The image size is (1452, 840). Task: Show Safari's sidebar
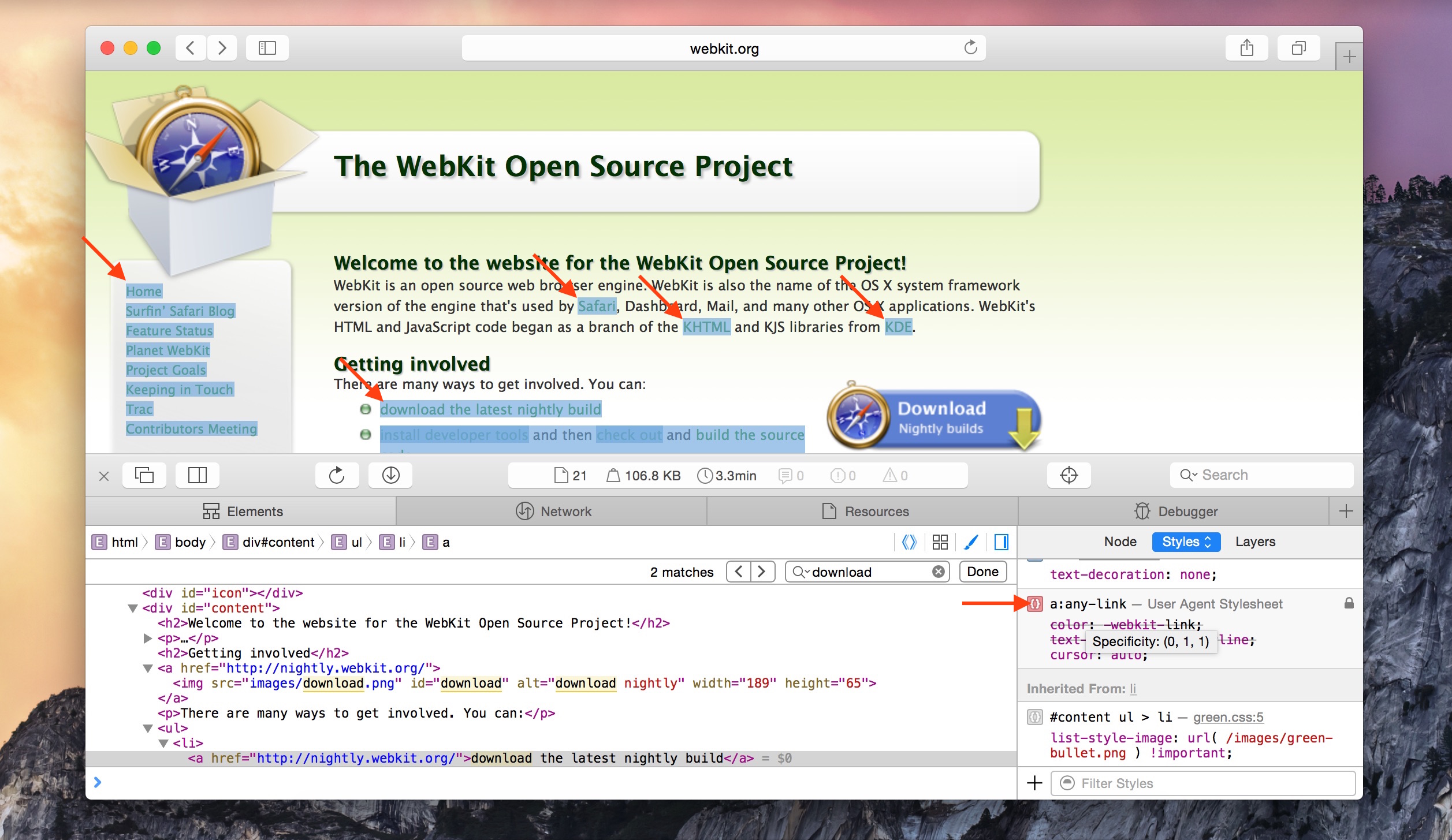(x=267, y=48)
